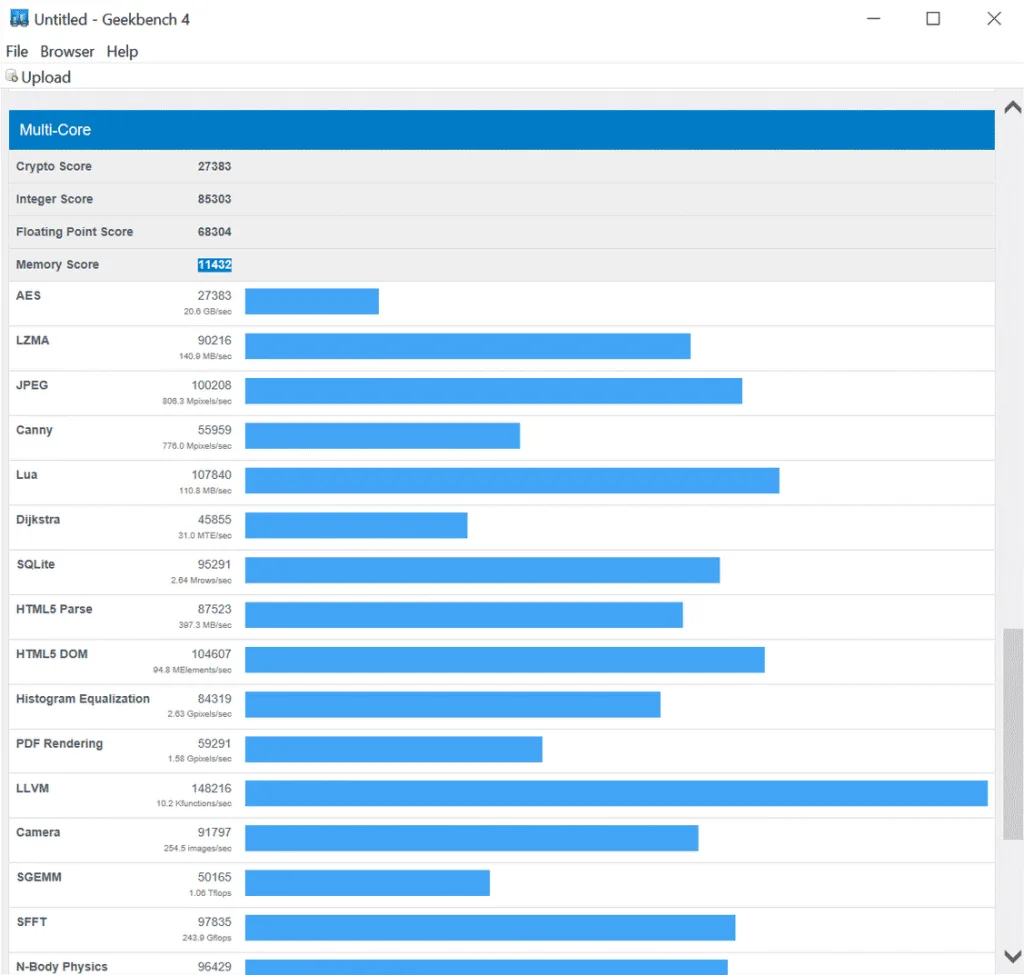Click the JPEG benchmark label

click(32, 385)
